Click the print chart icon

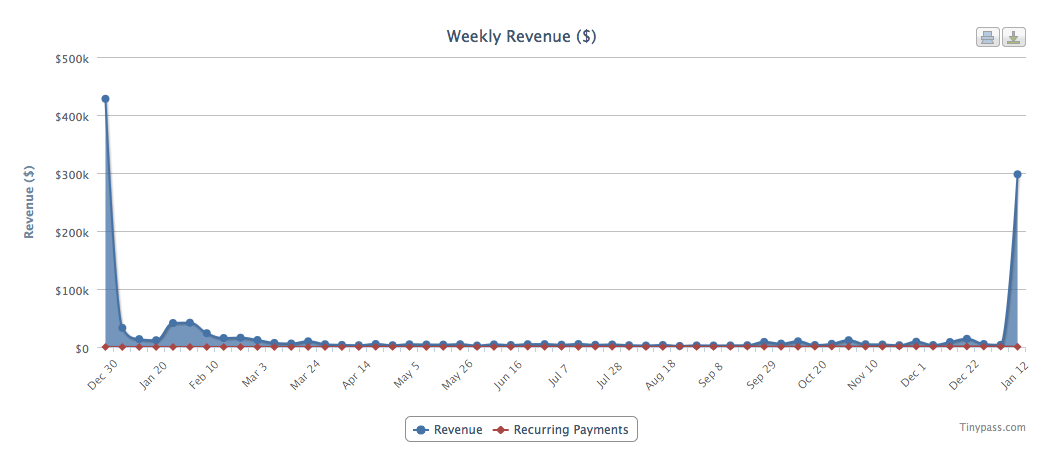987,38
